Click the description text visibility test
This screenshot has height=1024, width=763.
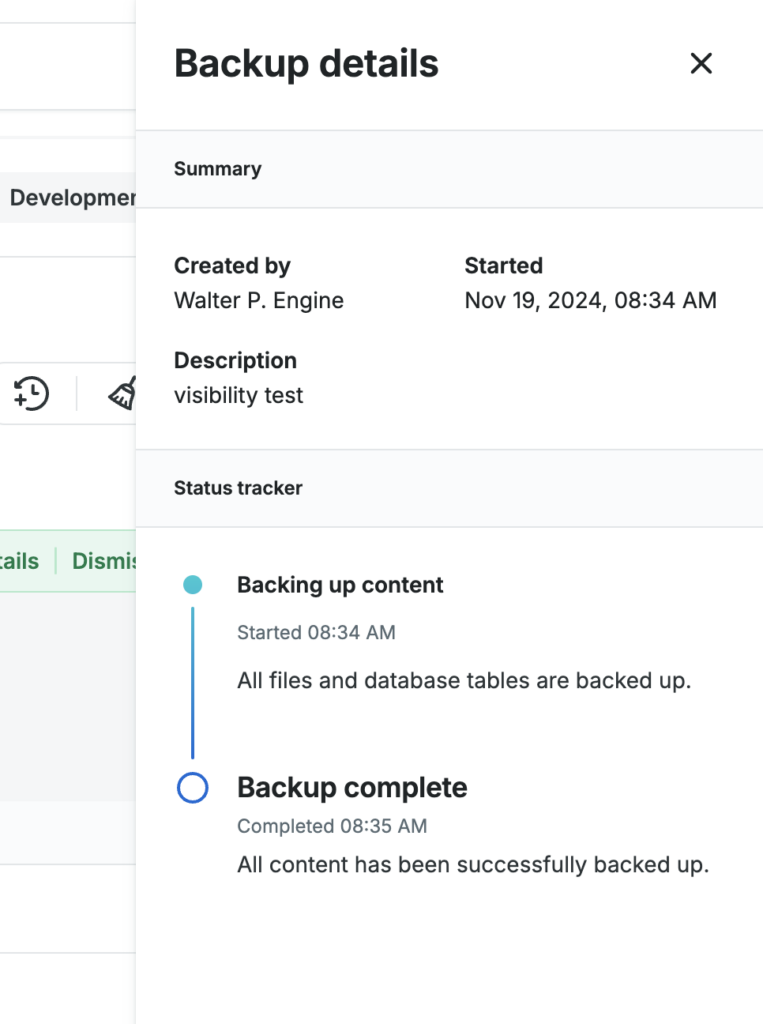click(237, 395)
